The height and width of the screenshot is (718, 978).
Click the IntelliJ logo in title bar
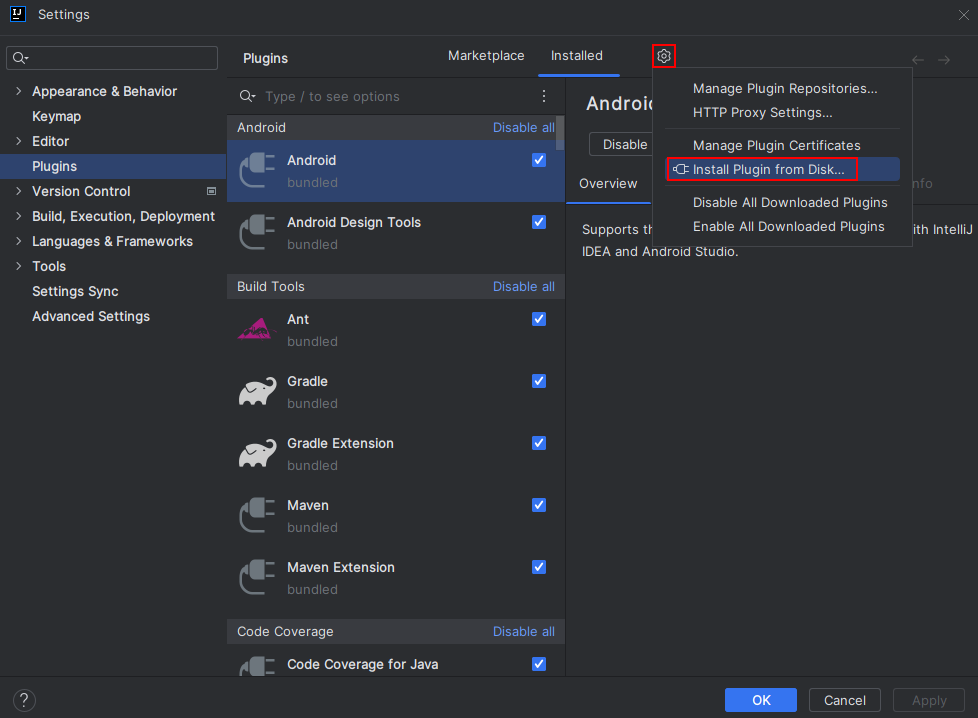click(18, 14)
